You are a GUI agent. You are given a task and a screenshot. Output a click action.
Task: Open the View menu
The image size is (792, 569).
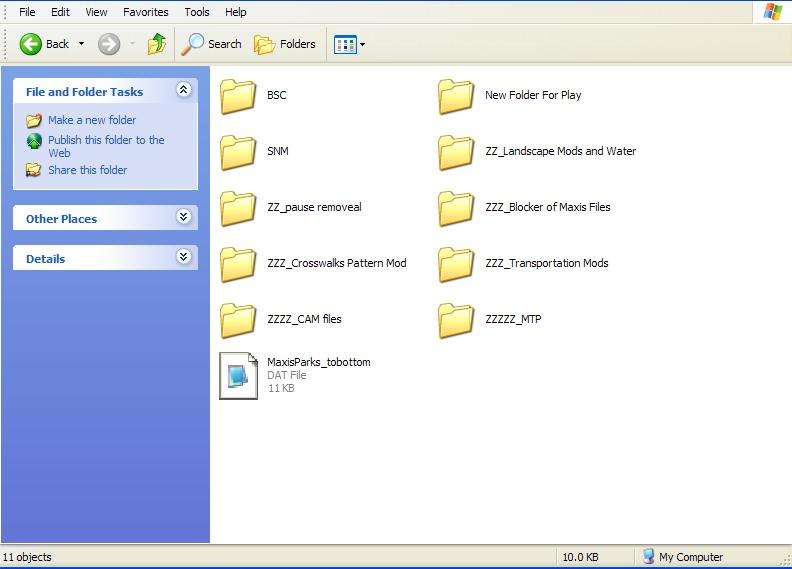[96, 12]
